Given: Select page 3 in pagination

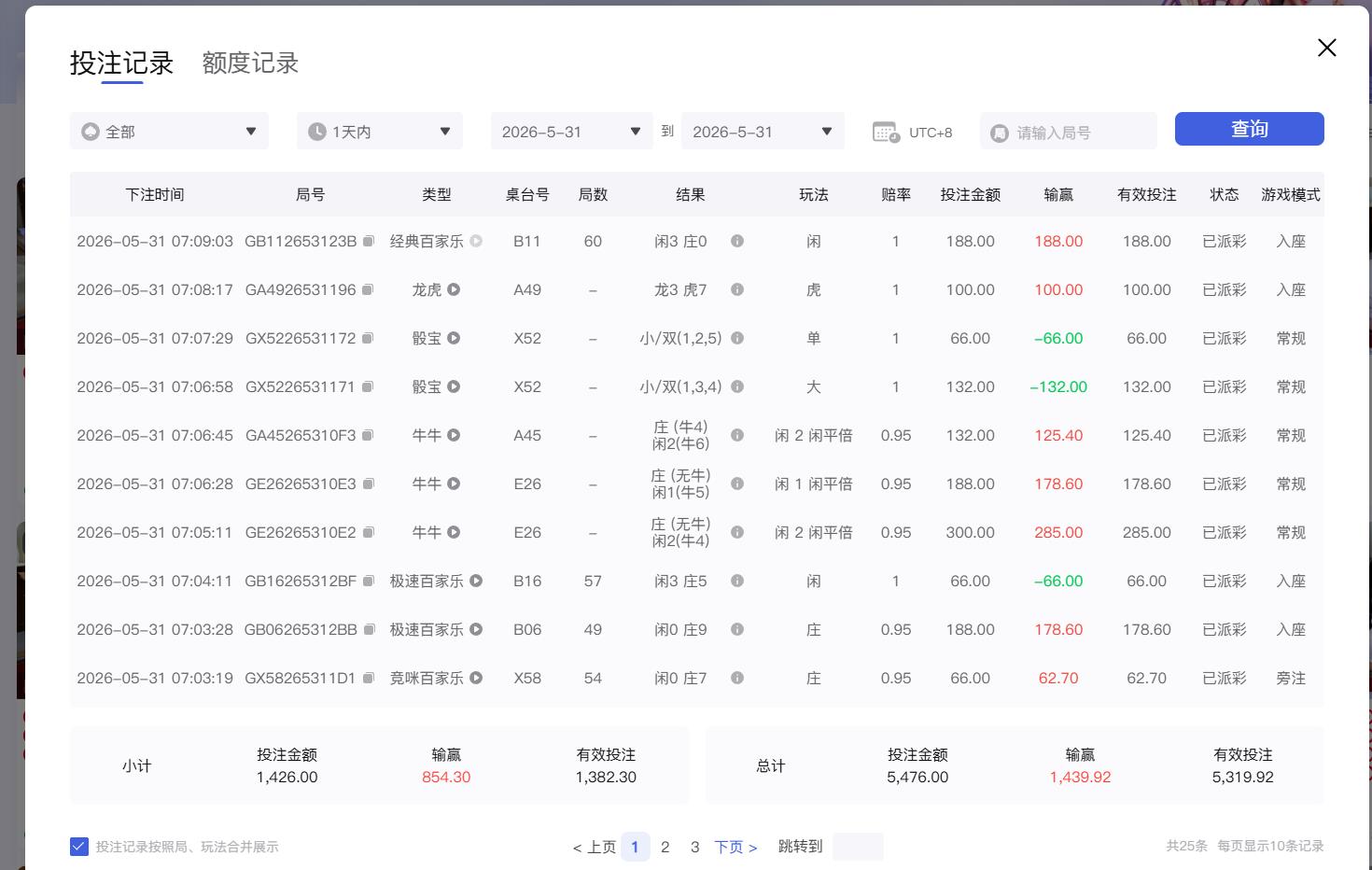Looking at the screenshot, I should click(x=695, y=847).
